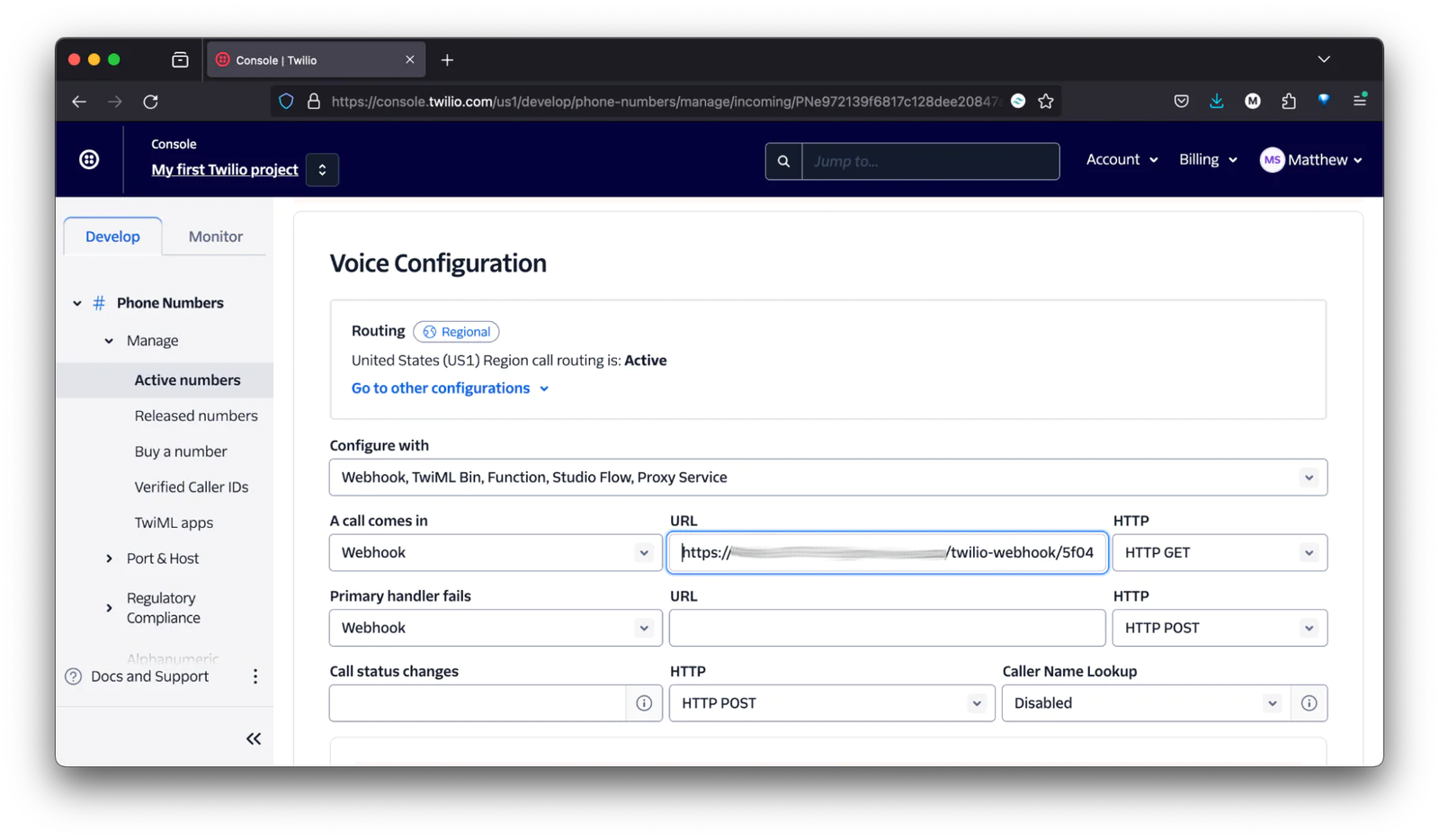This screenshot has height=840, width=1439.
Task: Open the Billing dropdown
Action: [x=1208, y=159]
